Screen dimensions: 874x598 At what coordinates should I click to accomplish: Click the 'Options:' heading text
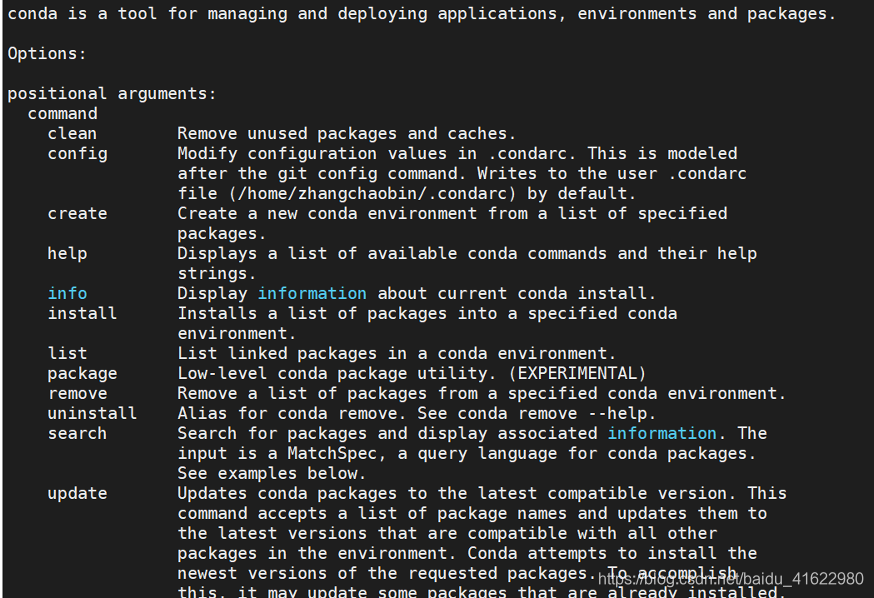(47, 54)
